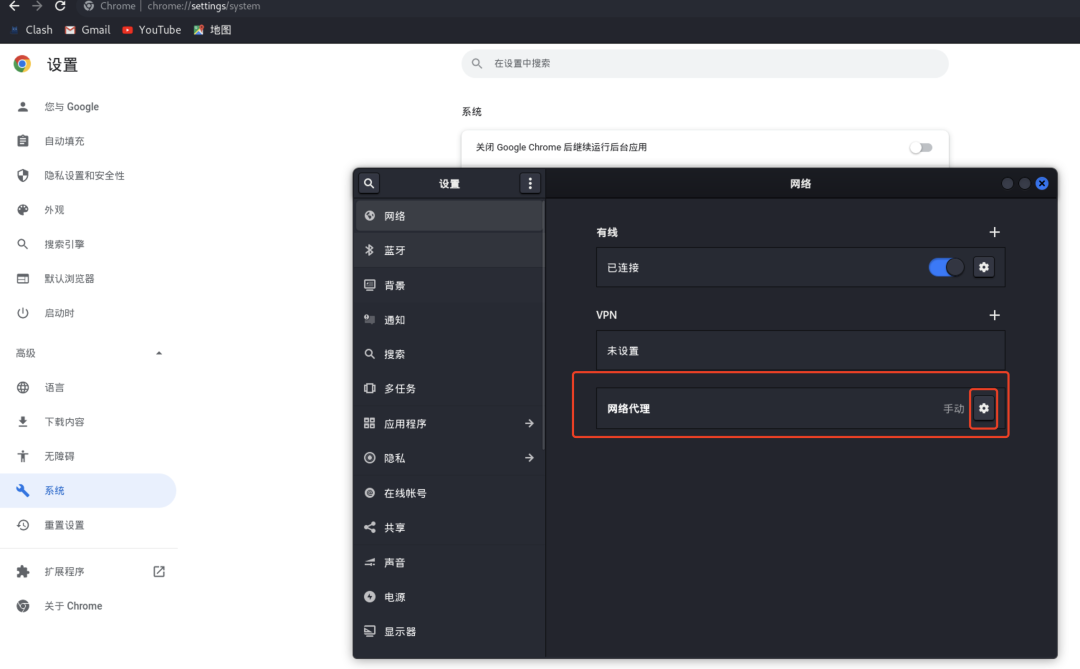Click the Chrome back arrow
1080x669 pixels.
coord(14,6)
